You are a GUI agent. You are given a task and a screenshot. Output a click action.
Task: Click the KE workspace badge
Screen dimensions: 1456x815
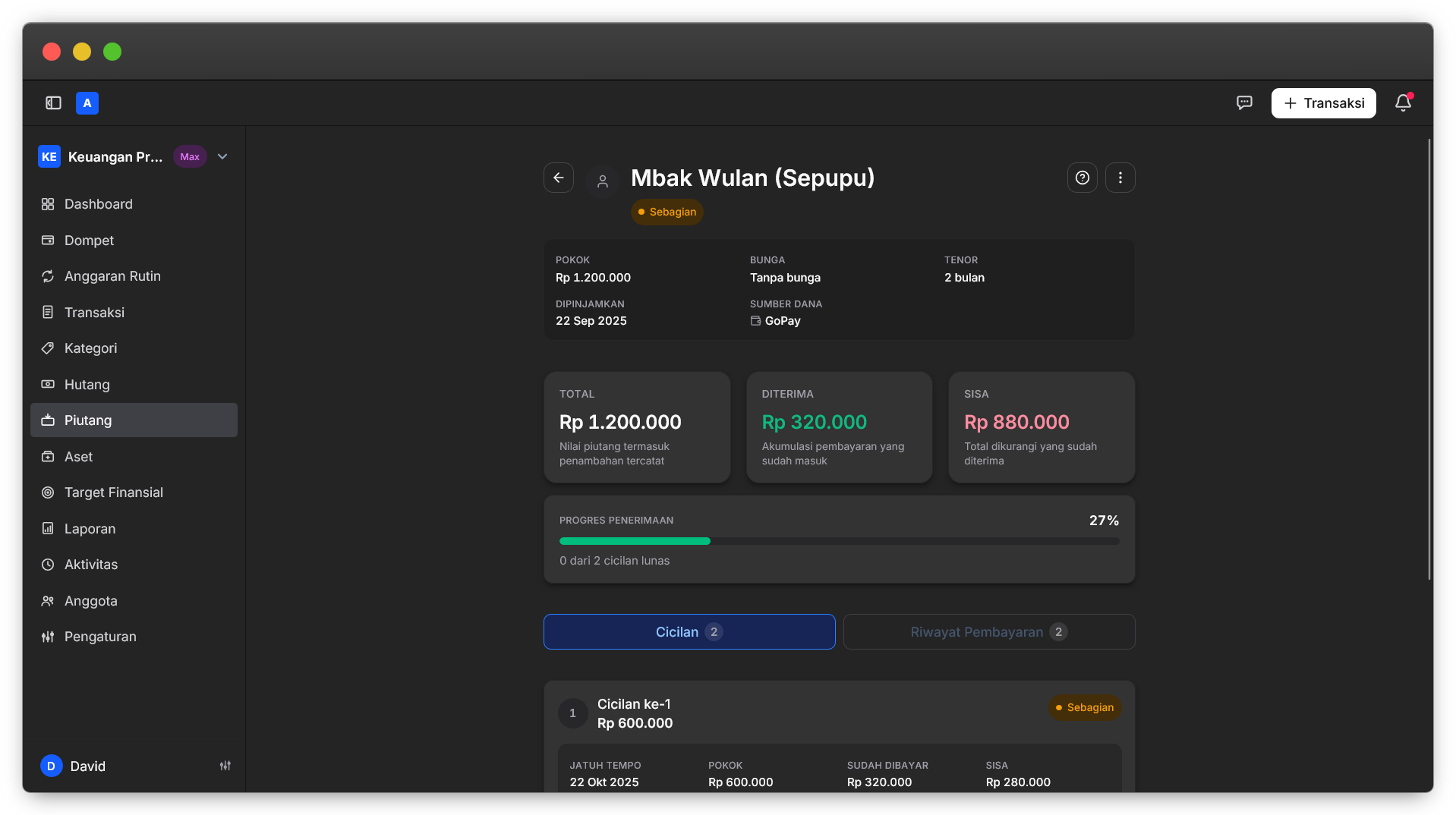(x=49, y=157)
